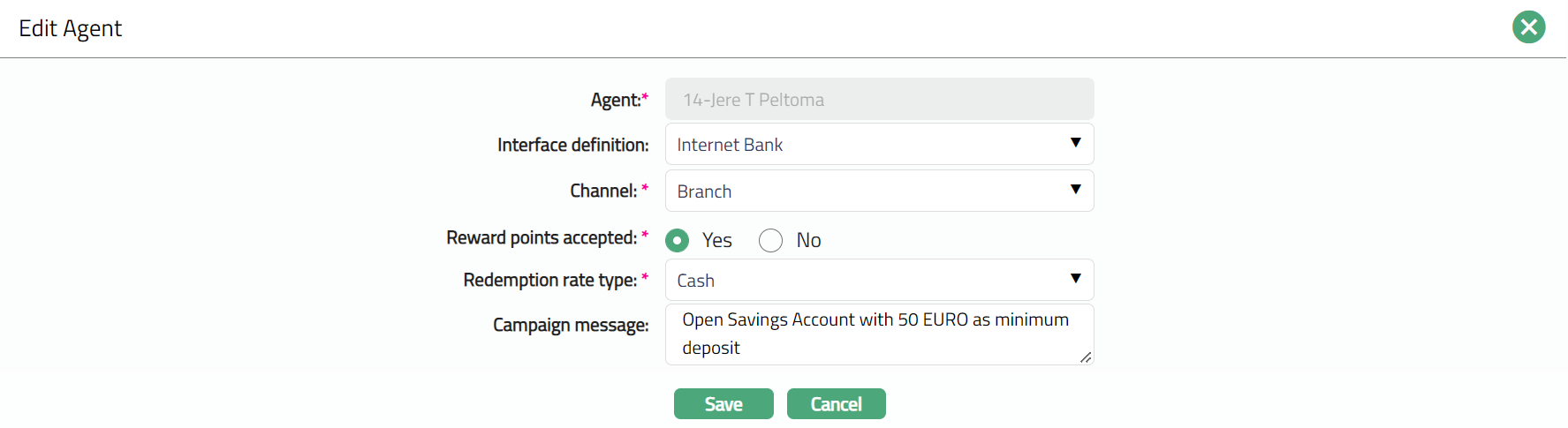Viewport: 1568px width, 428px height.
Task: Select No for Reward points accepted
Action: [770, 240]
